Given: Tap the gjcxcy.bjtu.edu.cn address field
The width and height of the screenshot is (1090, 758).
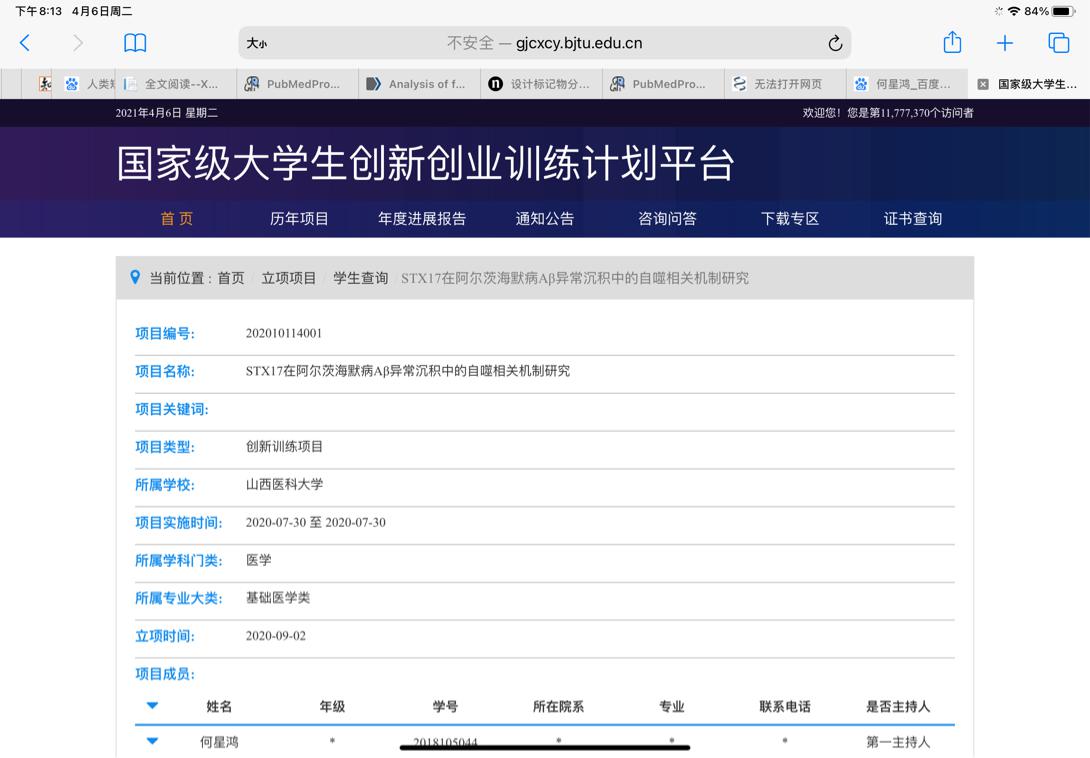Looking at the screenshot, I should click(x=545, y=43).
